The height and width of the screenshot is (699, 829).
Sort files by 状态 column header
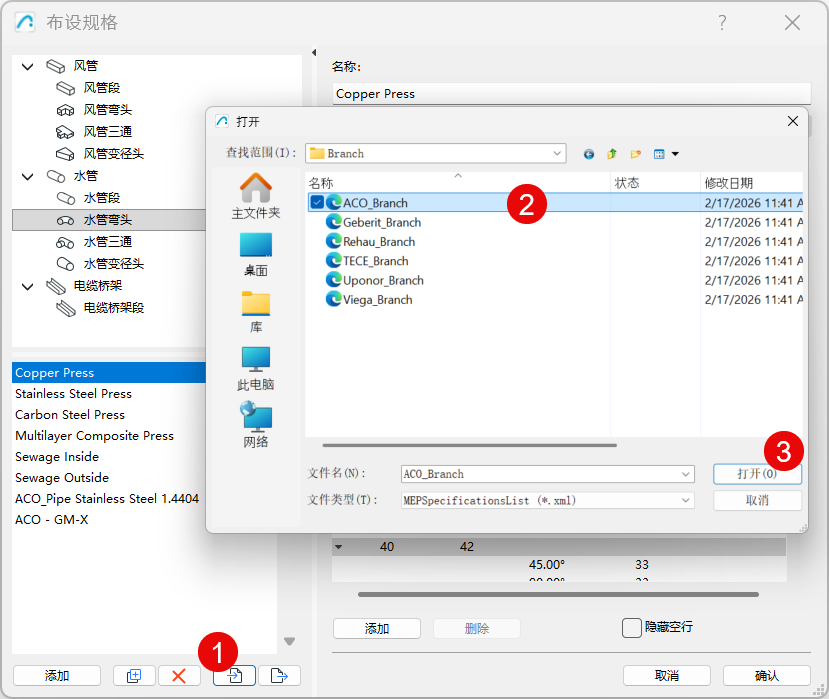[655, 183]
